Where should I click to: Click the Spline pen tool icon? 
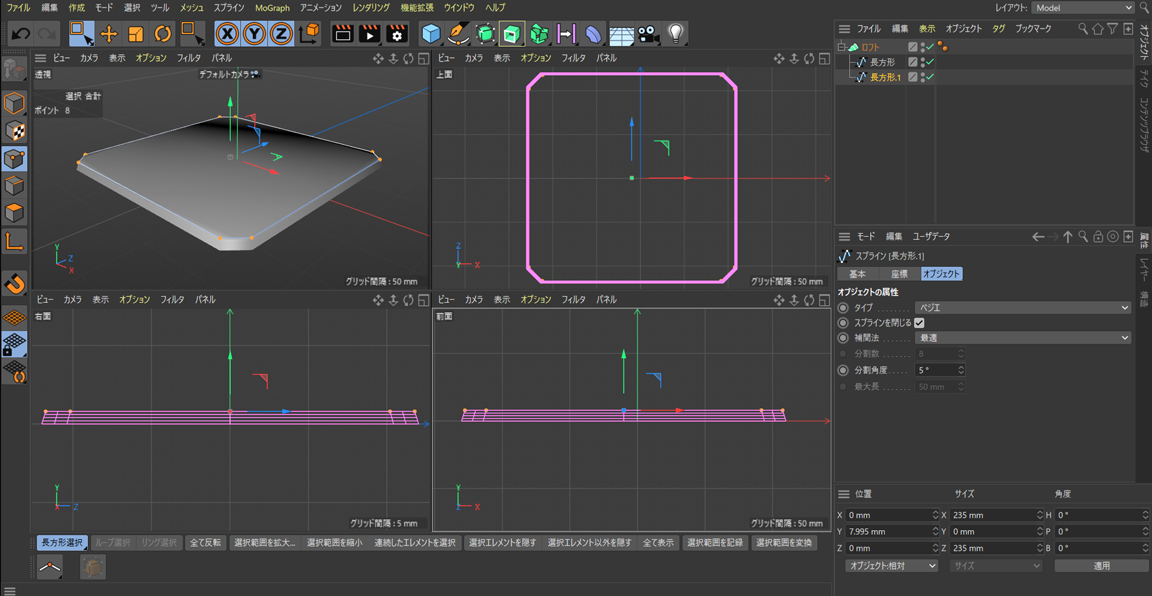pyautogui.click(x=458, y=34)
